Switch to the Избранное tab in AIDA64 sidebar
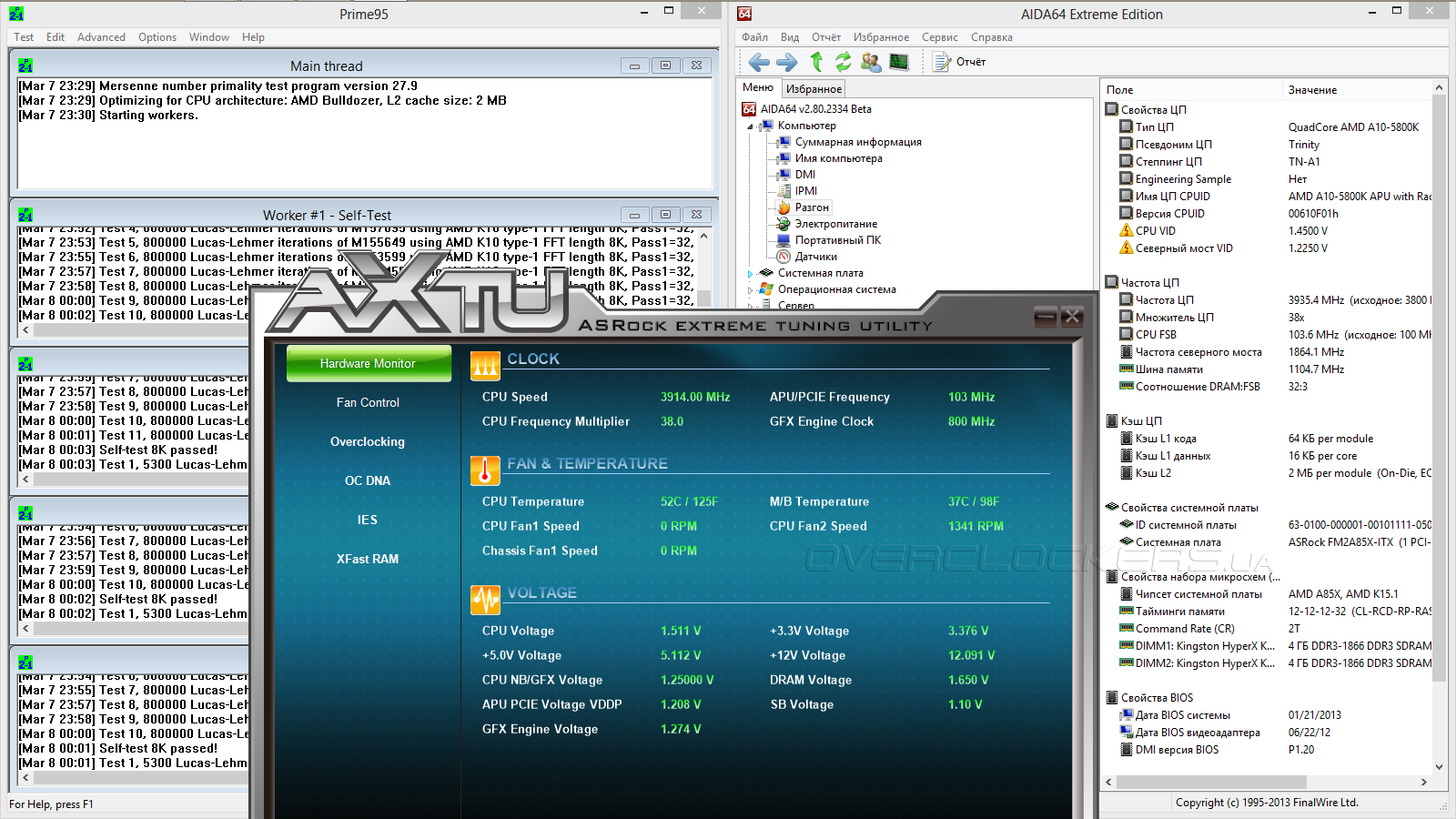 [x=814, y=88]
